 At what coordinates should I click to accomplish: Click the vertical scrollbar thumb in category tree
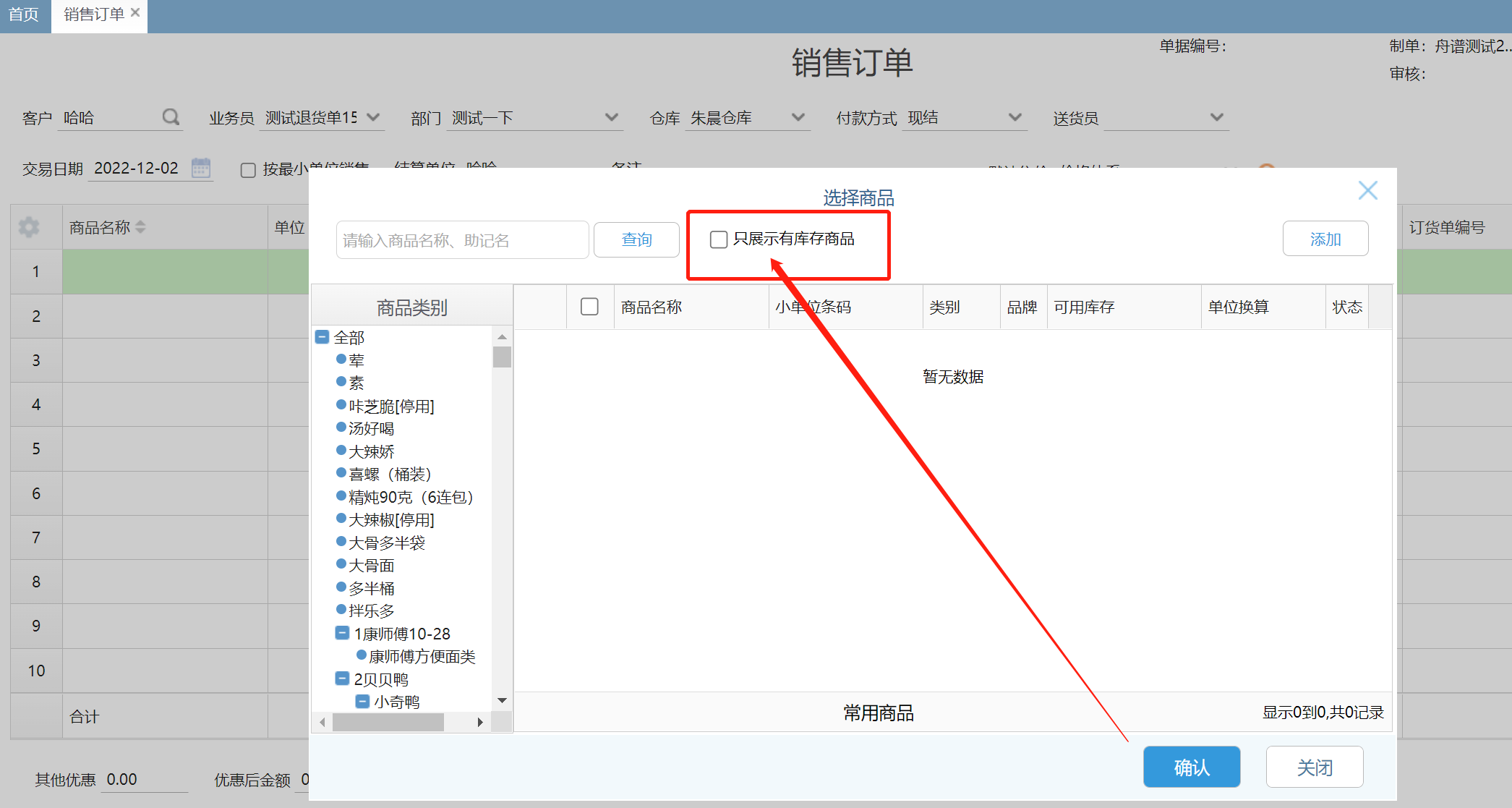tap(502, 357)
